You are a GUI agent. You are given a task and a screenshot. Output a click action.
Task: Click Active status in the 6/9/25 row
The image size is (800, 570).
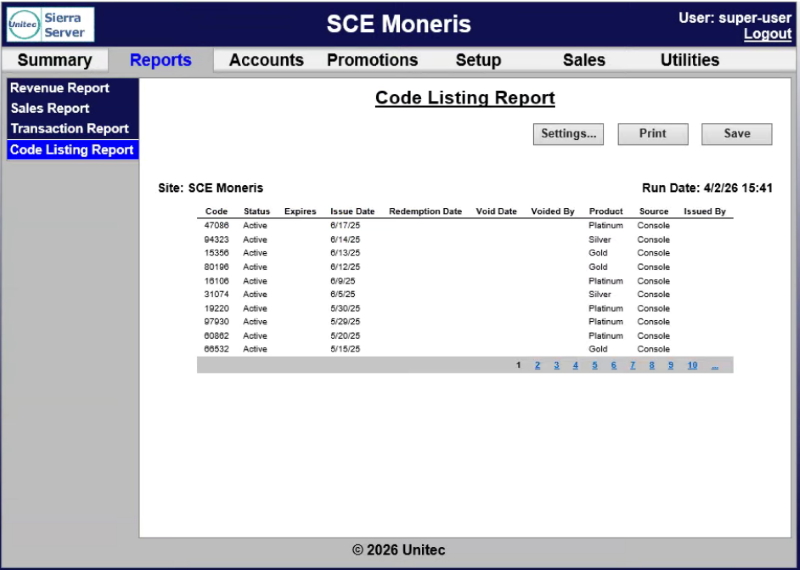255,281
